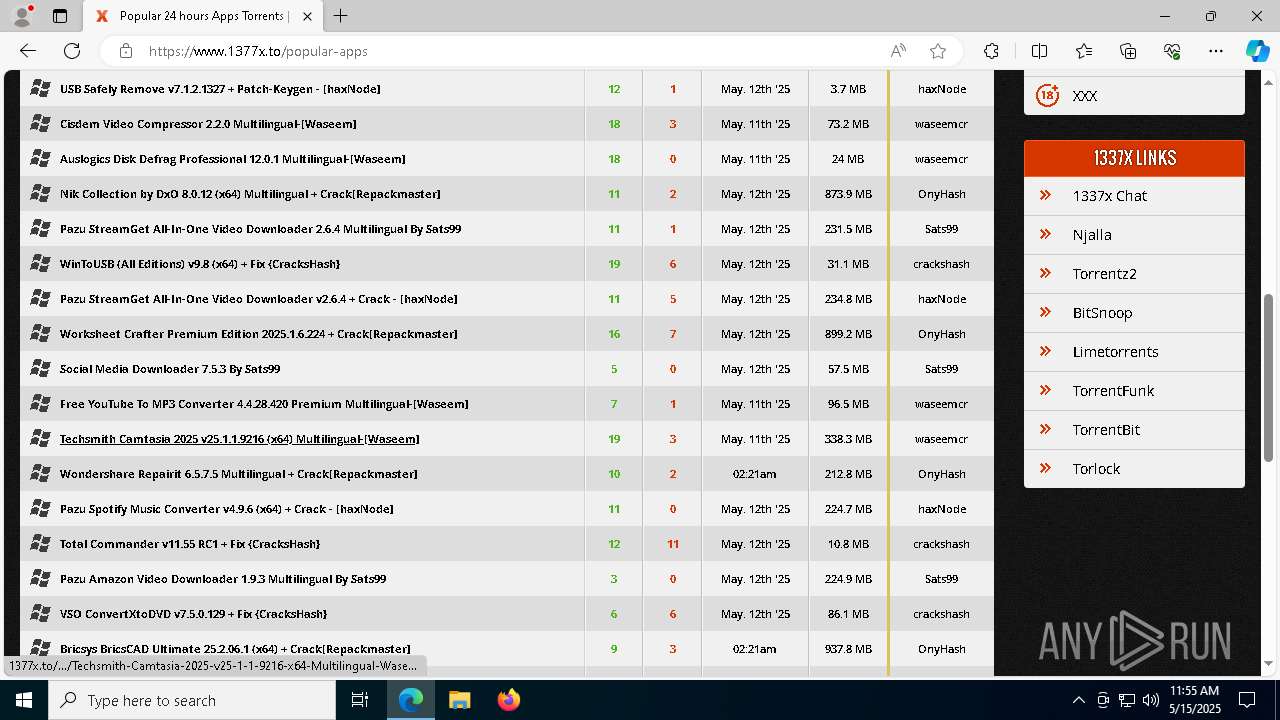Viewport: 1280px width, 720px height.
Task: Open uploader Sats99 on Social Media Downloader row
Action: [x=942, y=369]
